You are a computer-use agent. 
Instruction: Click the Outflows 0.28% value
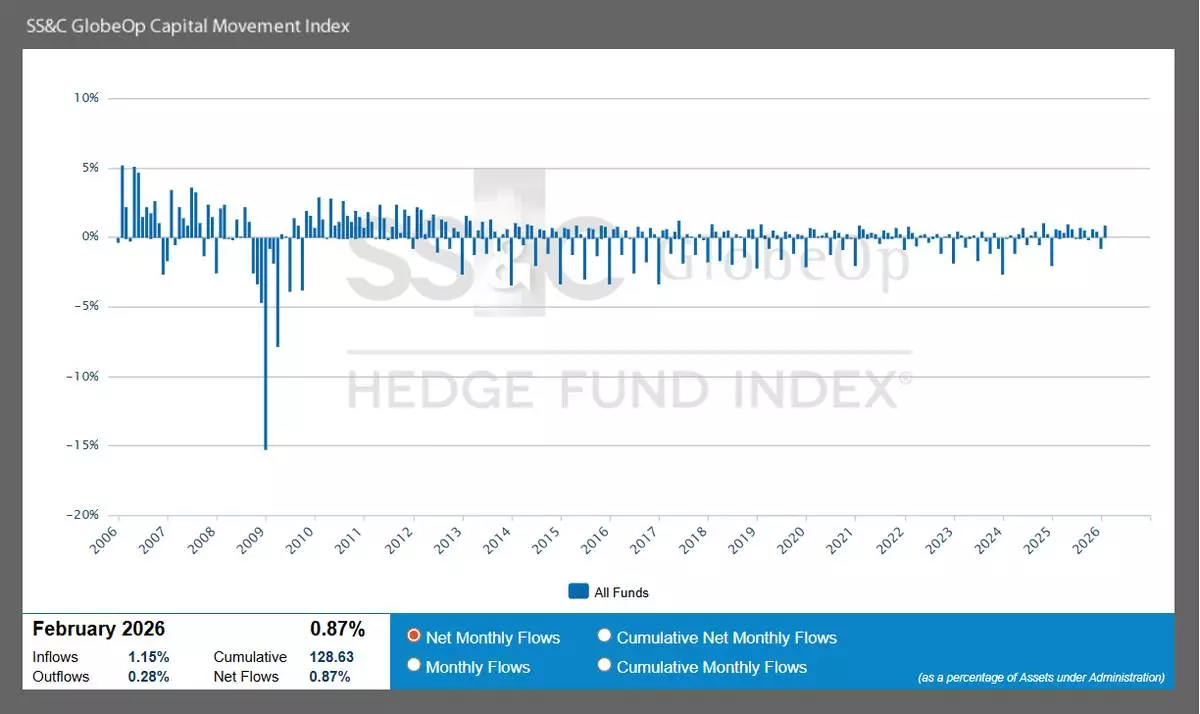pos(148,677)
